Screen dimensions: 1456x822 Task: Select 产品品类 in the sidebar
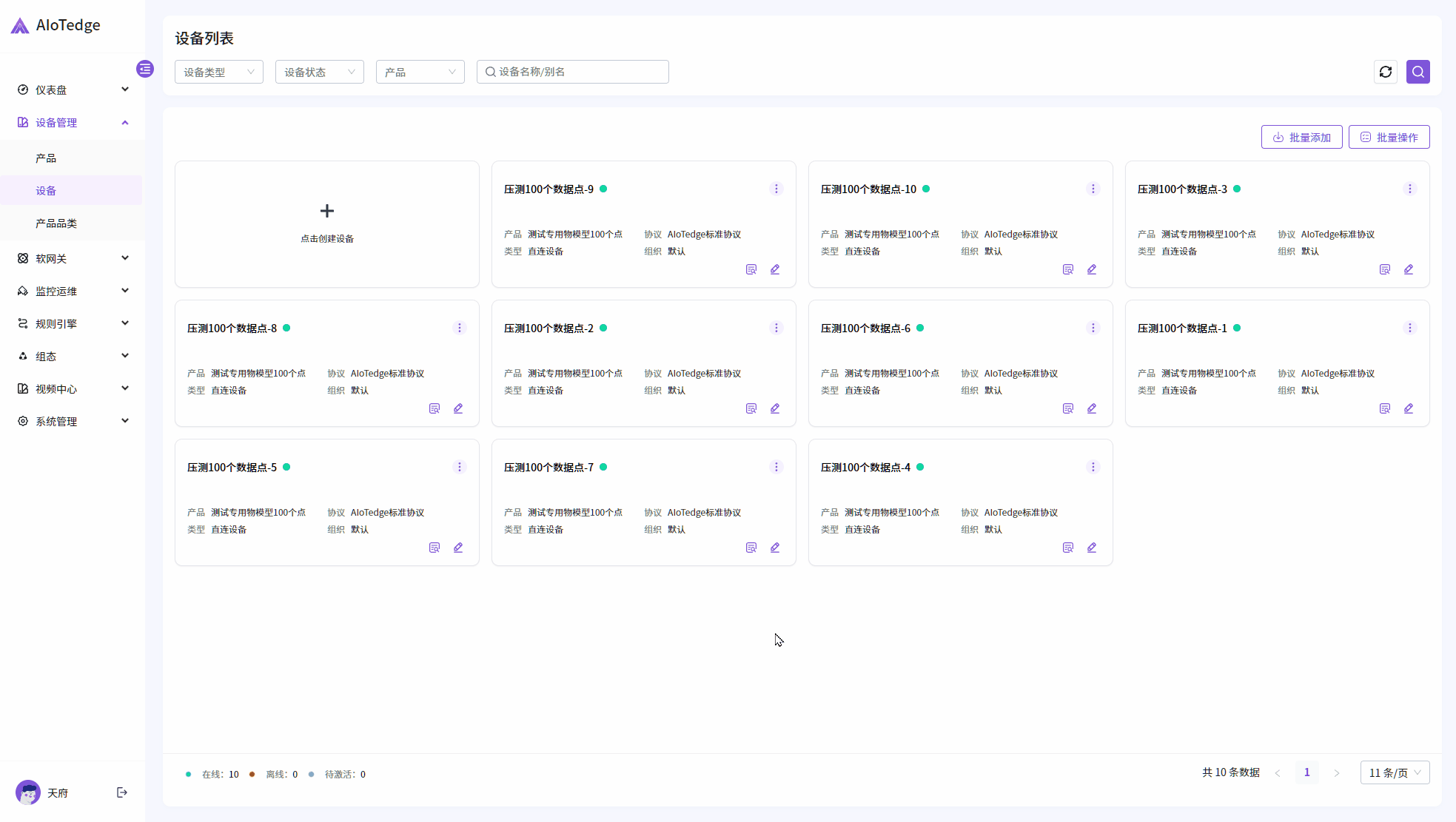tap(56, 223)
